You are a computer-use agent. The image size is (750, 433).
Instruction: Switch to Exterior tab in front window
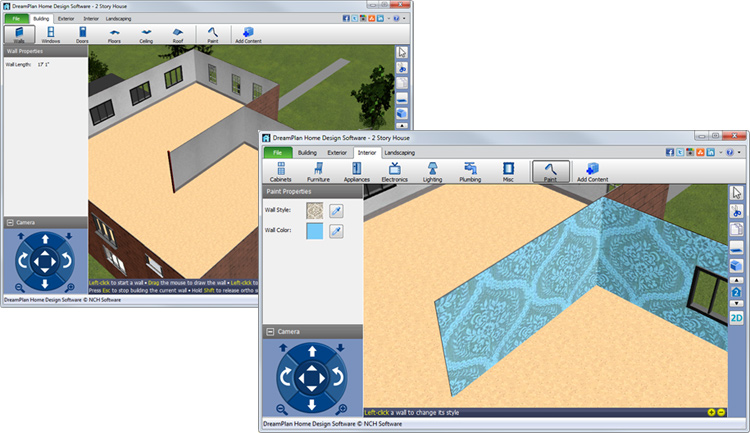tap(337, 153)
